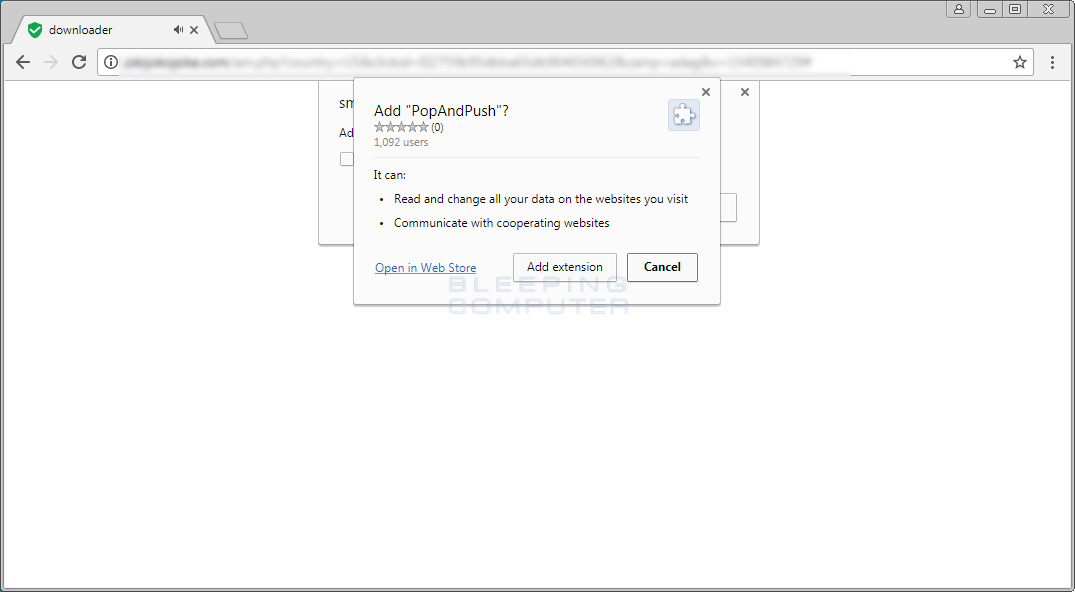Click the star rating stars next to PopAndPush
This screenshot has width=1075, height=592.
click(x=403, y=126)
